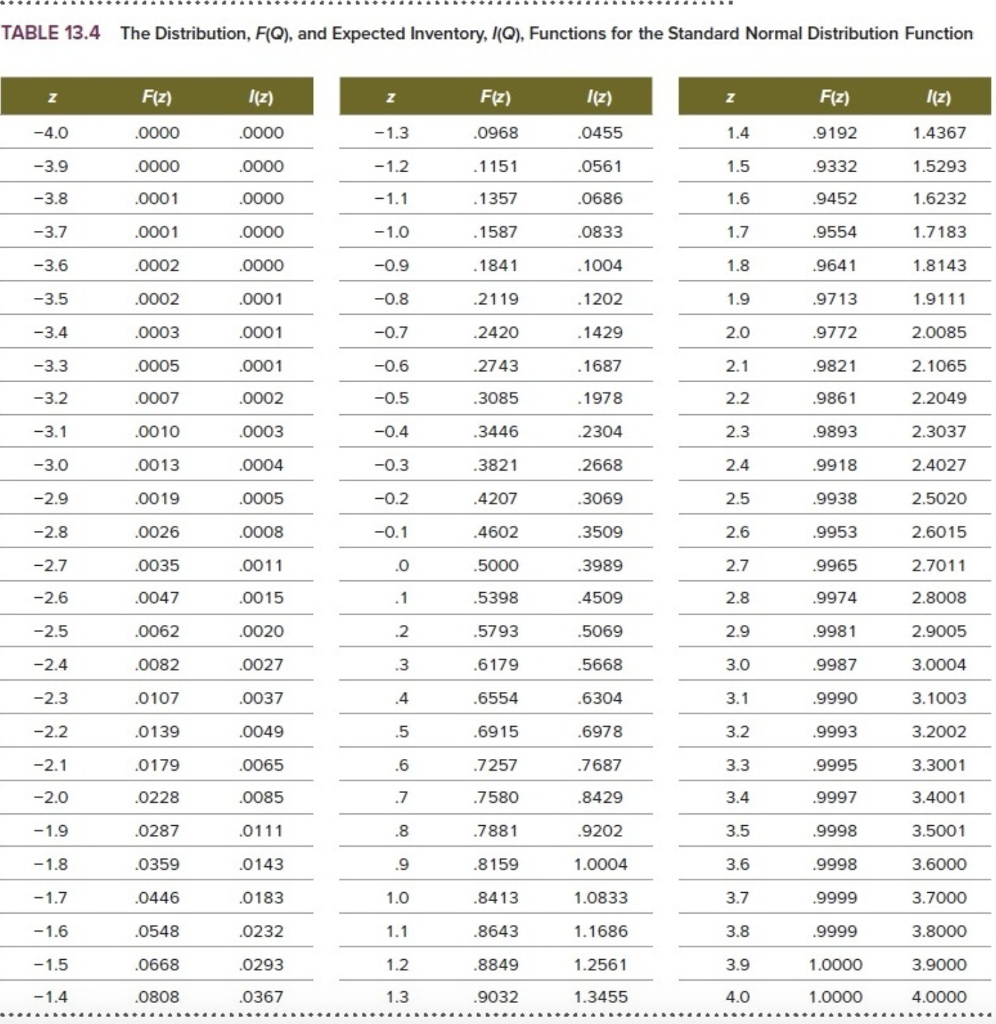Select the F(z) value .5000 at z = .0

(x=496, y=566)
